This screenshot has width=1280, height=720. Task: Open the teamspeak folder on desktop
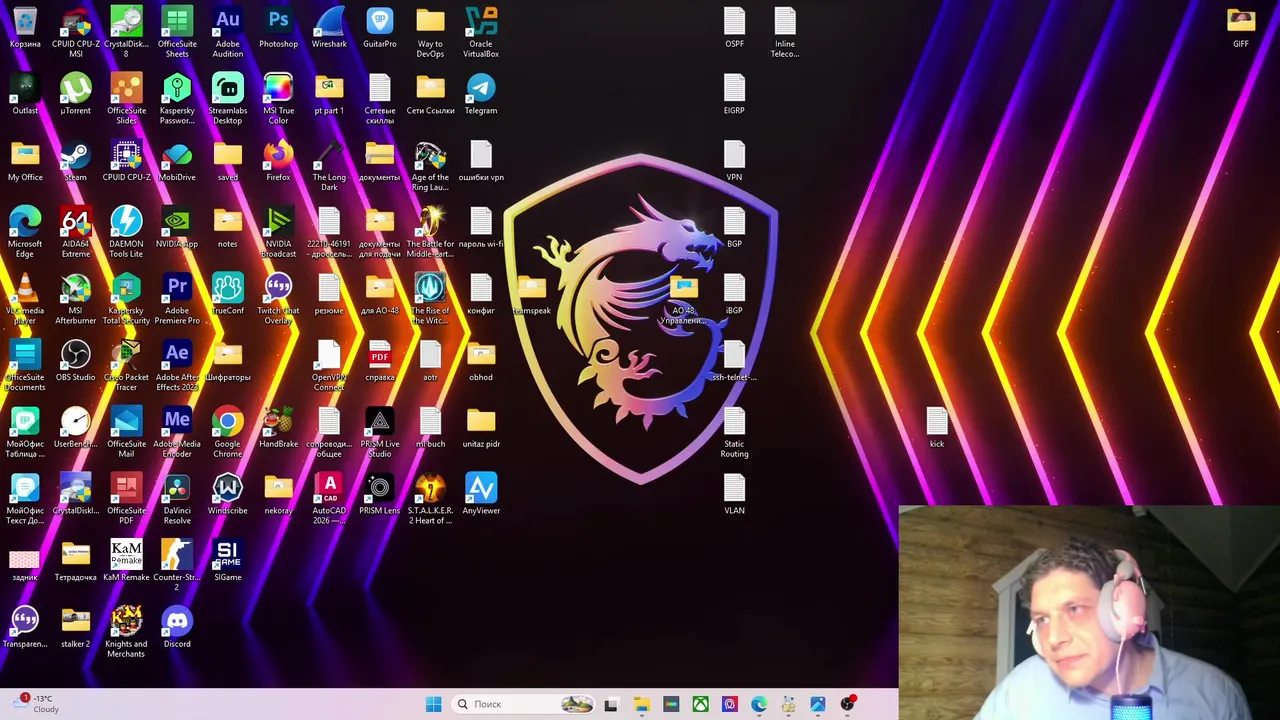coord(532,295)
